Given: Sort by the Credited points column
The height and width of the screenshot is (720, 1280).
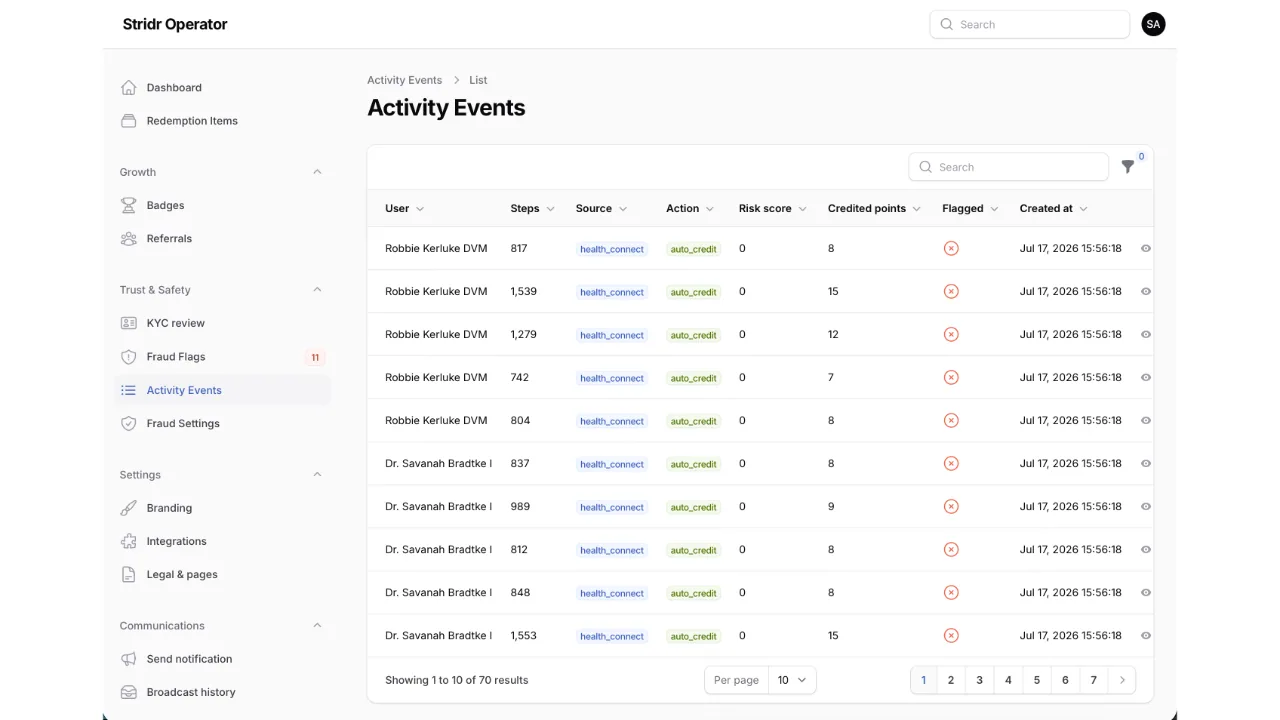Looking at the screenshot, I should point(875,208).
